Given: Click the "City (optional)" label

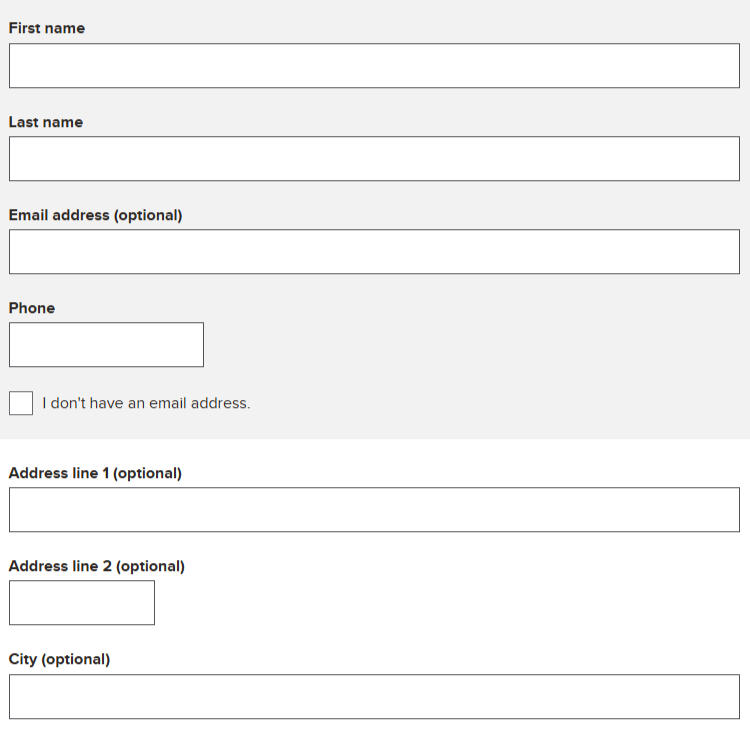Looking at the screenshot, I should click(x=59, y=659).
